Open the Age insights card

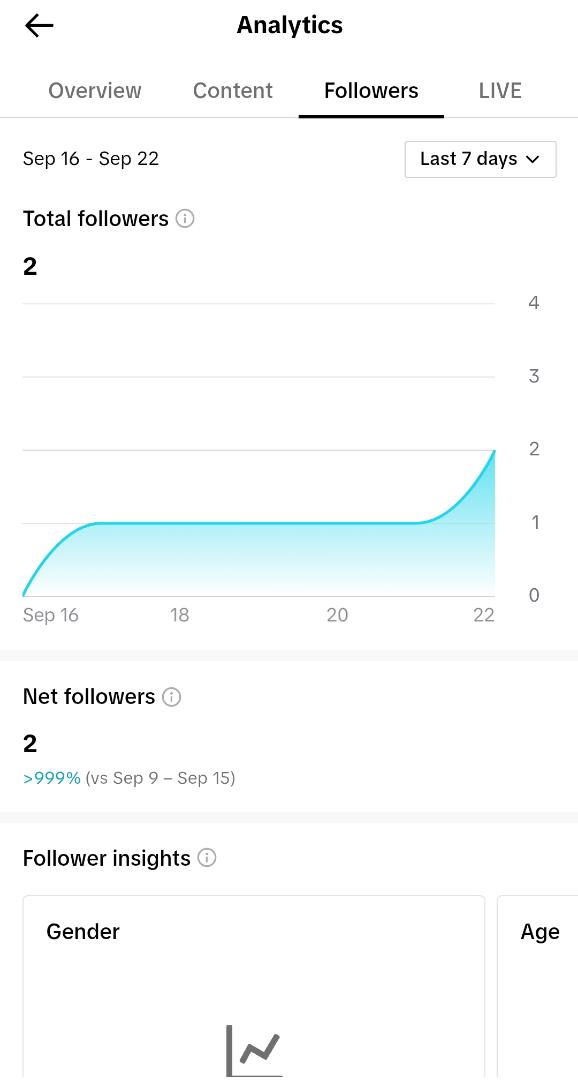pyautogui.click(x=537, y=988)
